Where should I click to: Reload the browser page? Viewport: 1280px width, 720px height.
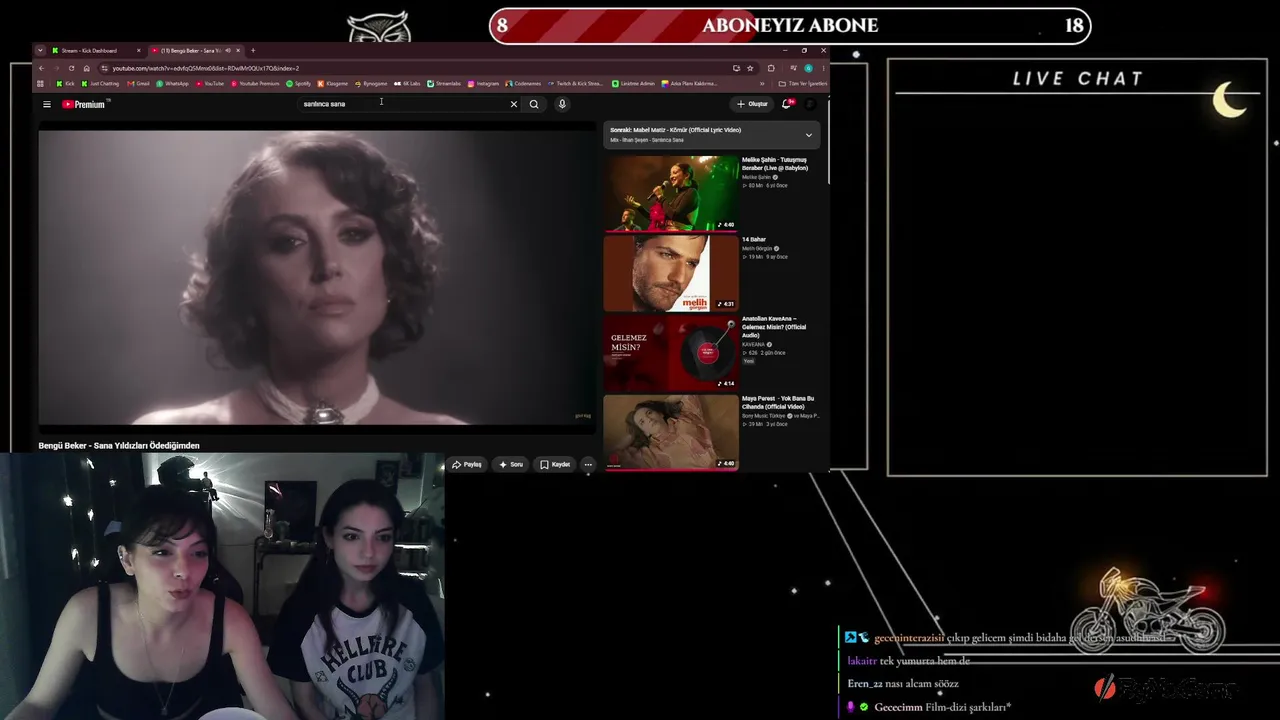point(71,68)
